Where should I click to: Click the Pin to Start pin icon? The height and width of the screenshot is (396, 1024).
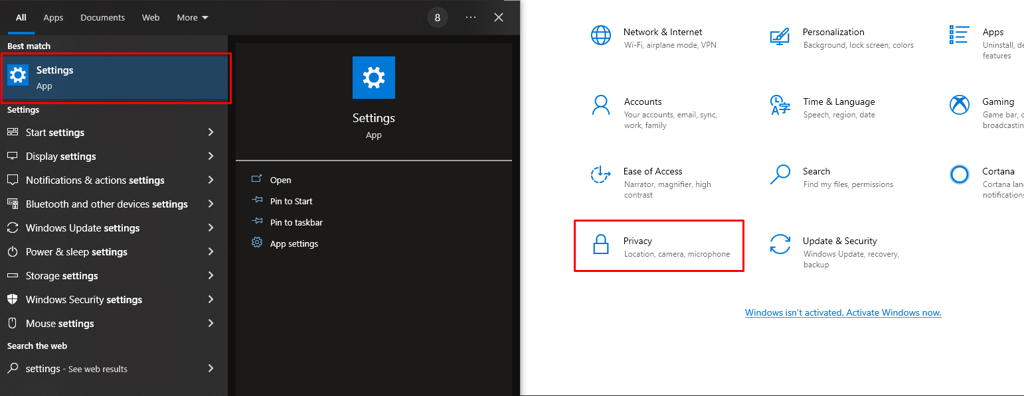pyautogui.click(x=257, y=201)
